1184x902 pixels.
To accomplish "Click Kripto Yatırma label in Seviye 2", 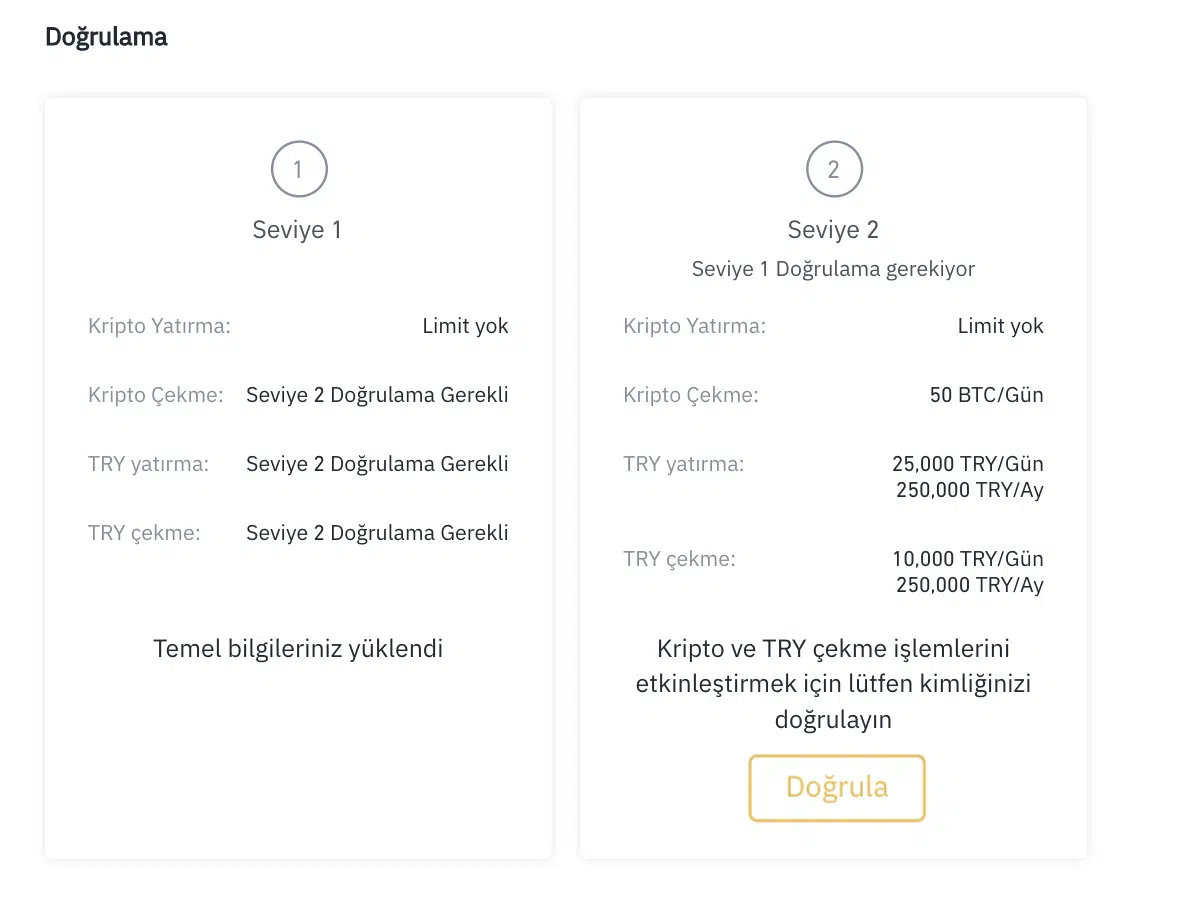I will (694, 326).
